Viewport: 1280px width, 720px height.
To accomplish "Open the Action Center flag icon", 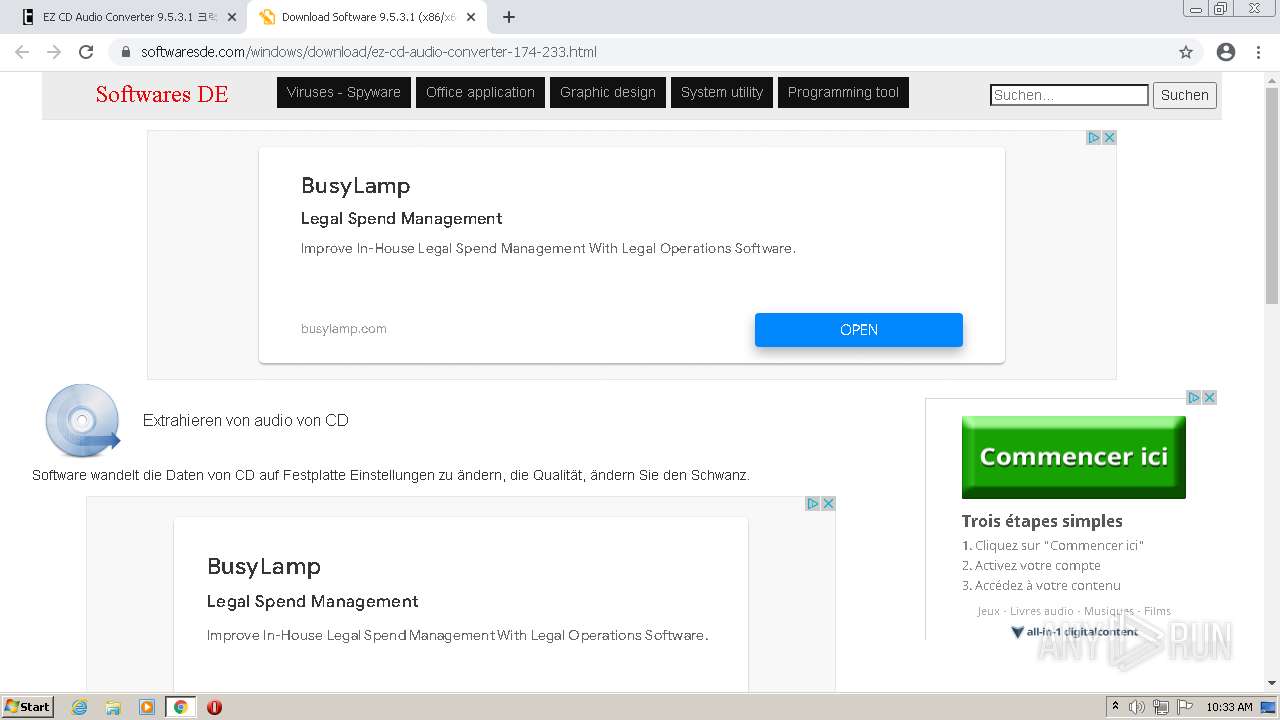I will pyautogui.click(x=1185, y=707).
